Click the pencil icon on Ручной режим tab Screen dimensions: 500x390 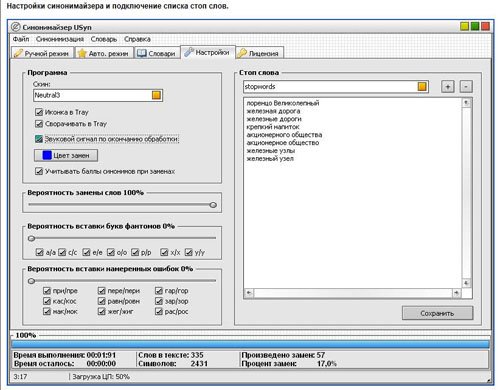18,53
